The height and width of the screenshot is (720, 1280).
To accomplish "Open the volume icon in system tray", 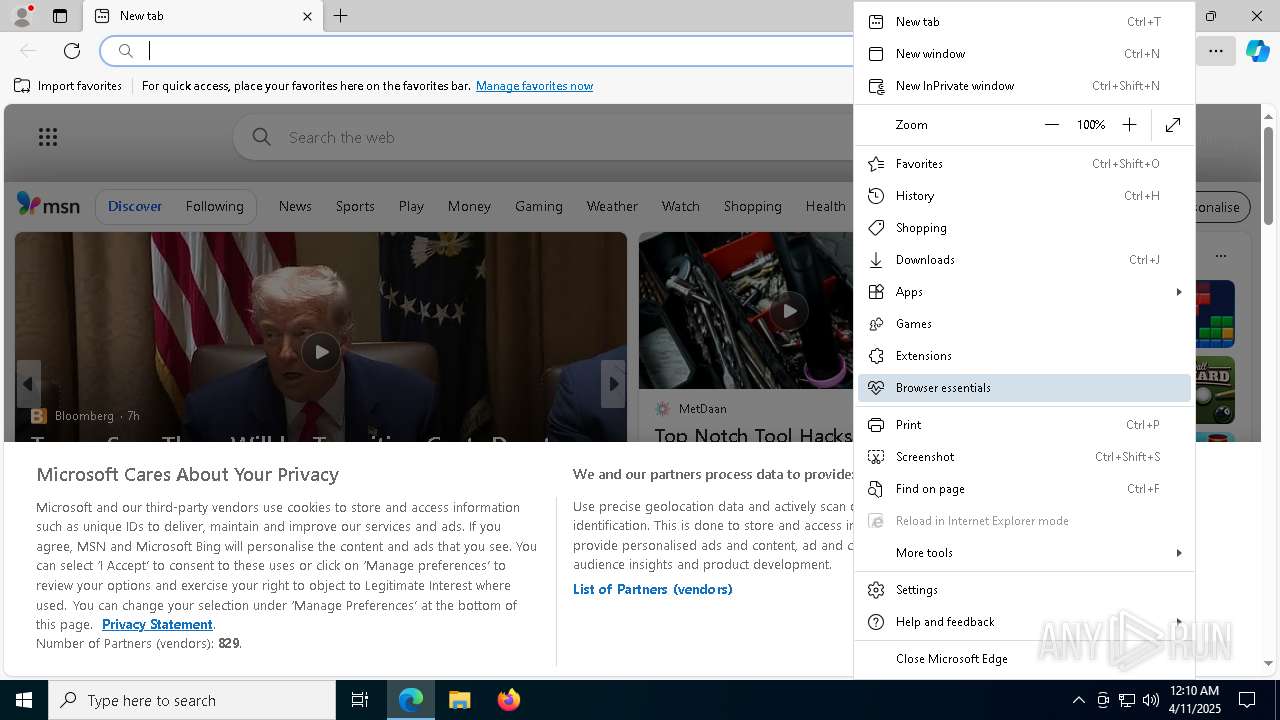I will 1150,700.
